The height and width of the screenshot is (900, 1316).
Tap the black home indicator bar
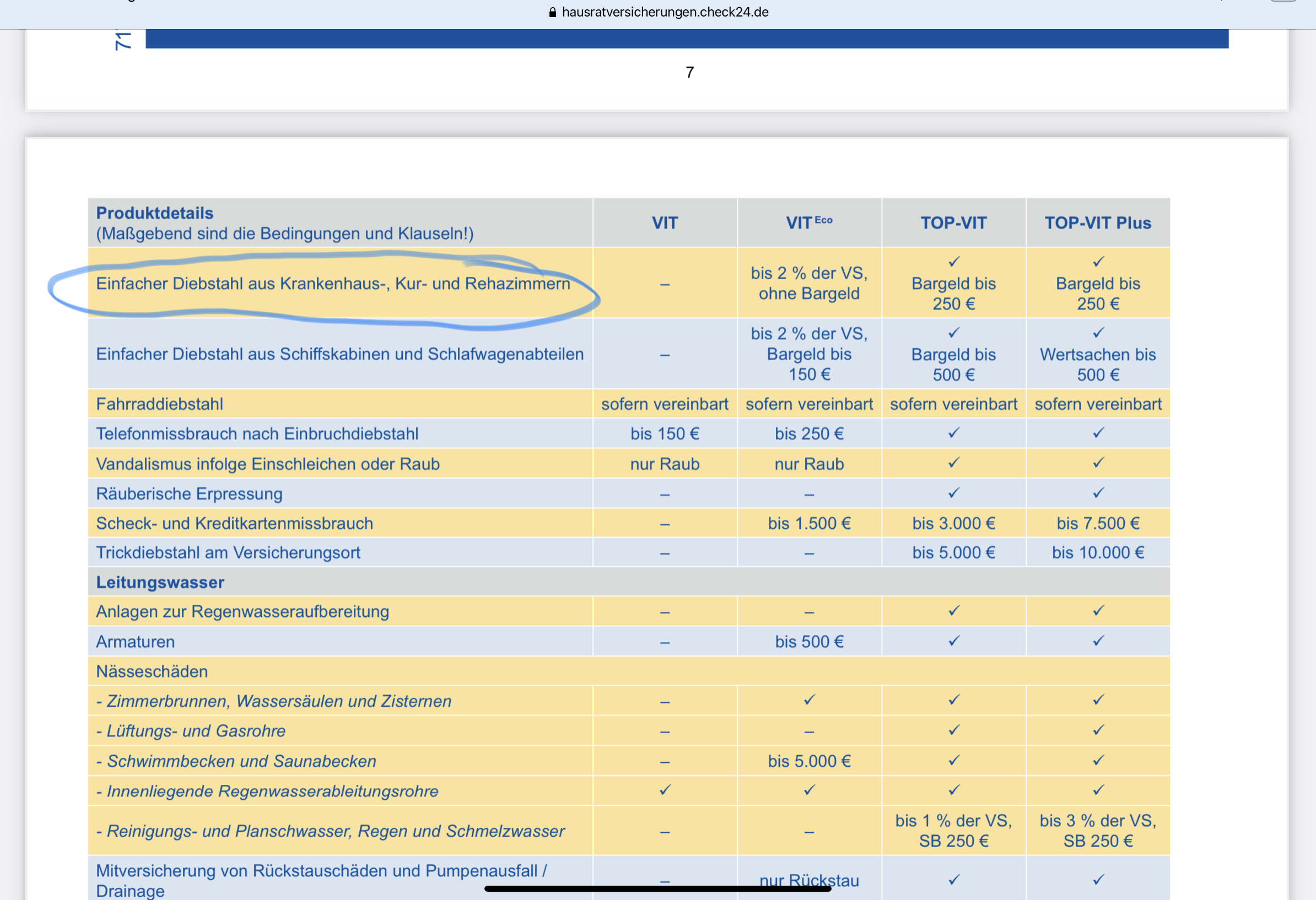(657, 888)
